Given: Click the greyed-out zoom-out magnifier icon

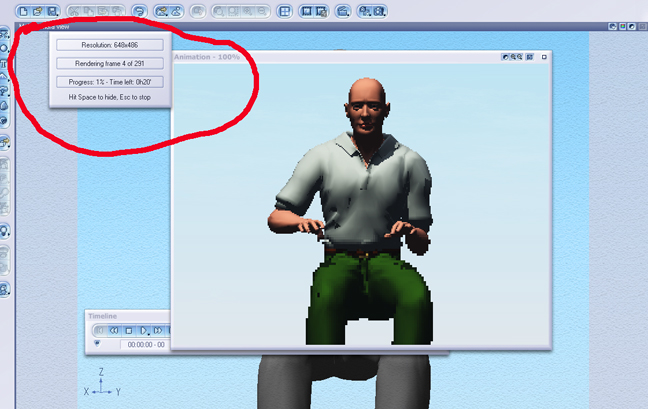Looking at the screenshot, I should pos(262,11).
